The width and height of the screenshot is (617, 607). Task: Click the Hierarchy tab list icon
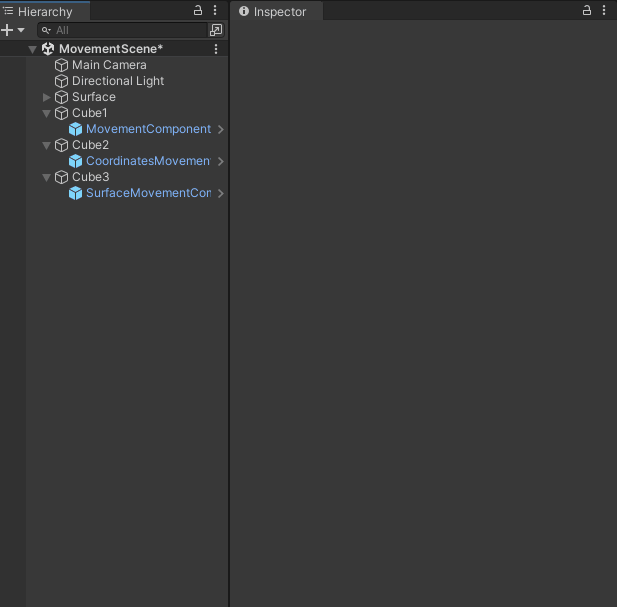(x=8, y=11)
